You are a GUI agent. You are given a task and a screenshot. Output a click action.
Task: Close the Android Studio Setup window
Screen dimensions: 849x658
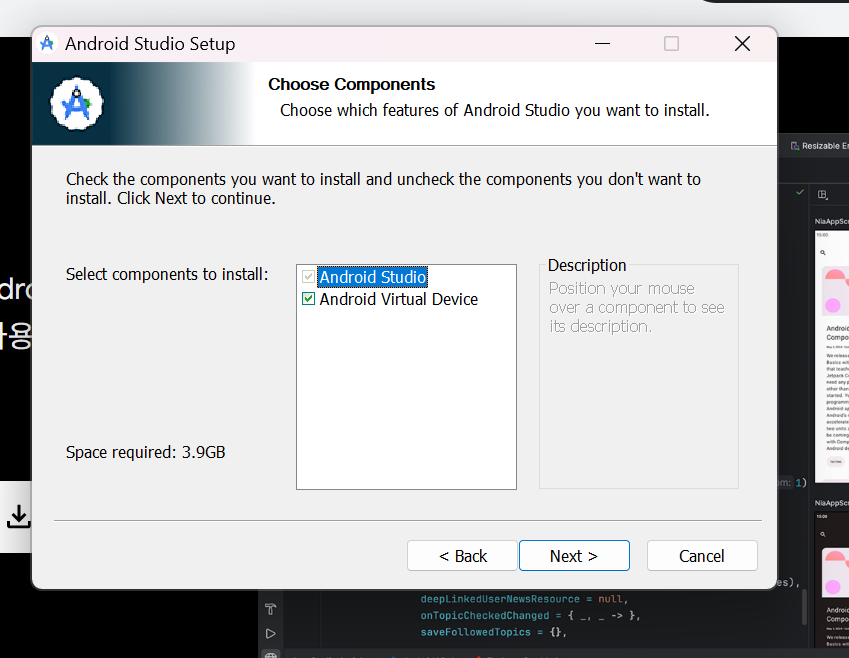coord(742,43)
